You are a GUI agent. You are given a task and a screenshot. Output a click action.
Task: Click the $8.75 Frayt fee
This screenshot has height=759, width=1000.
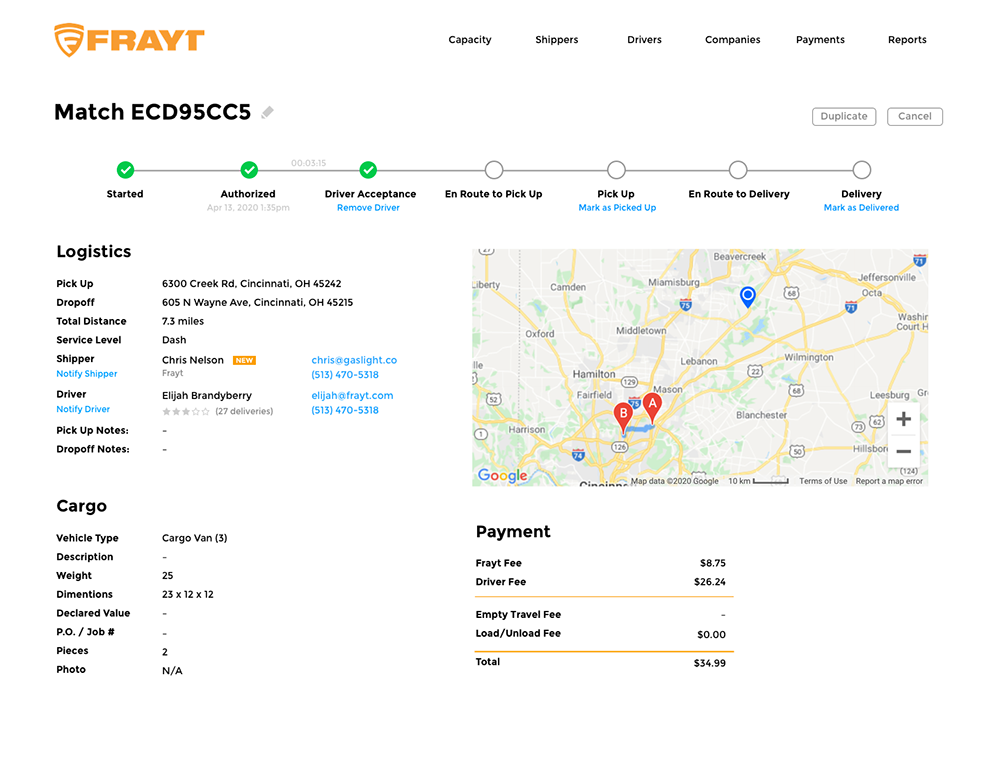pyautogui.click(x=713, y=563)
